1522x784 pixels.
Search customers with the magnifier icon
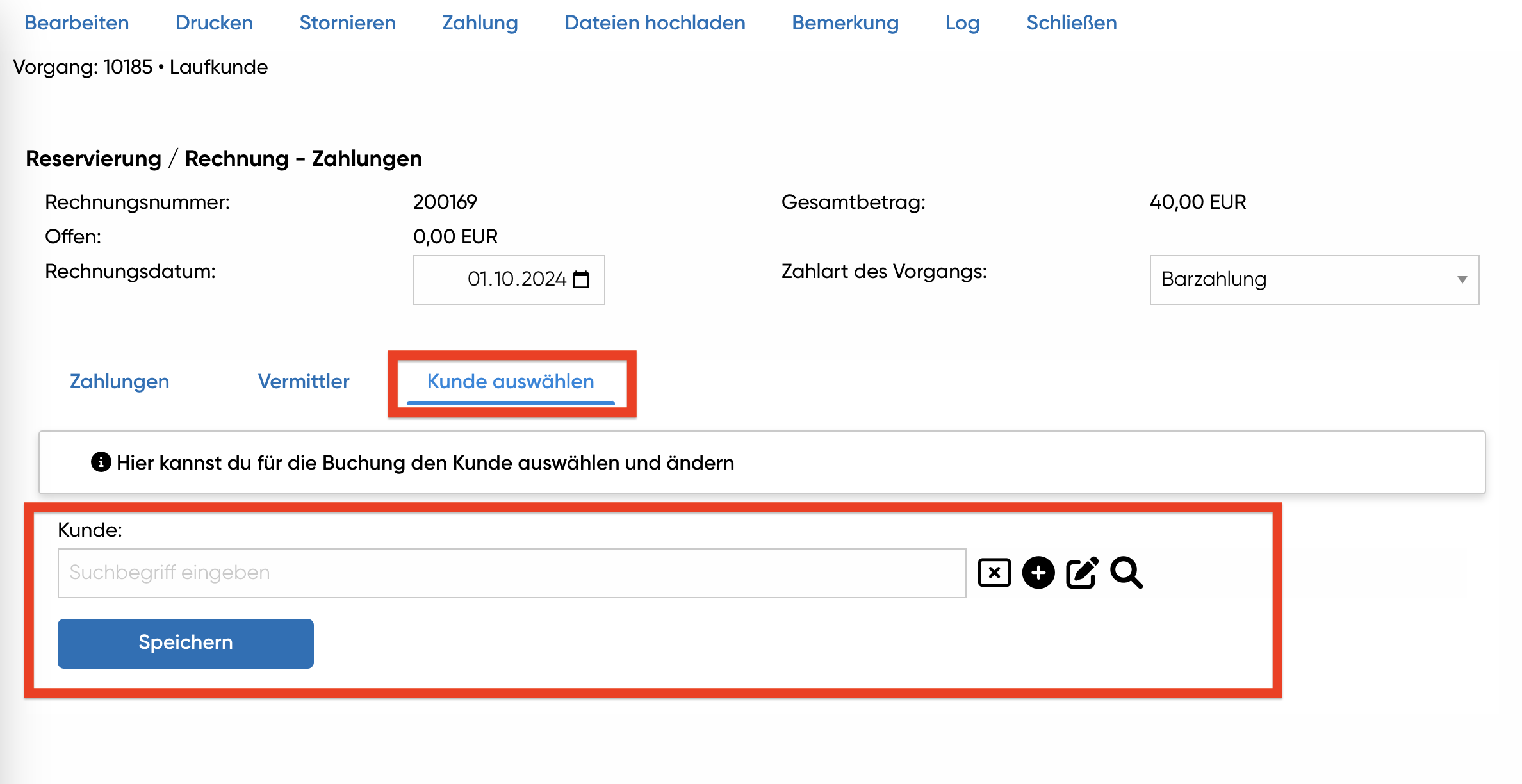pyautogui.click(x=1127, y=573)
